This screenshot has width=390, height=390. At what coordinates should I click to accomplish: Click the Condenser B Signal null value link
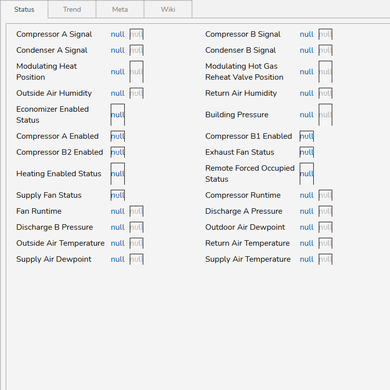pyautogui.click(x=307, y=50)
